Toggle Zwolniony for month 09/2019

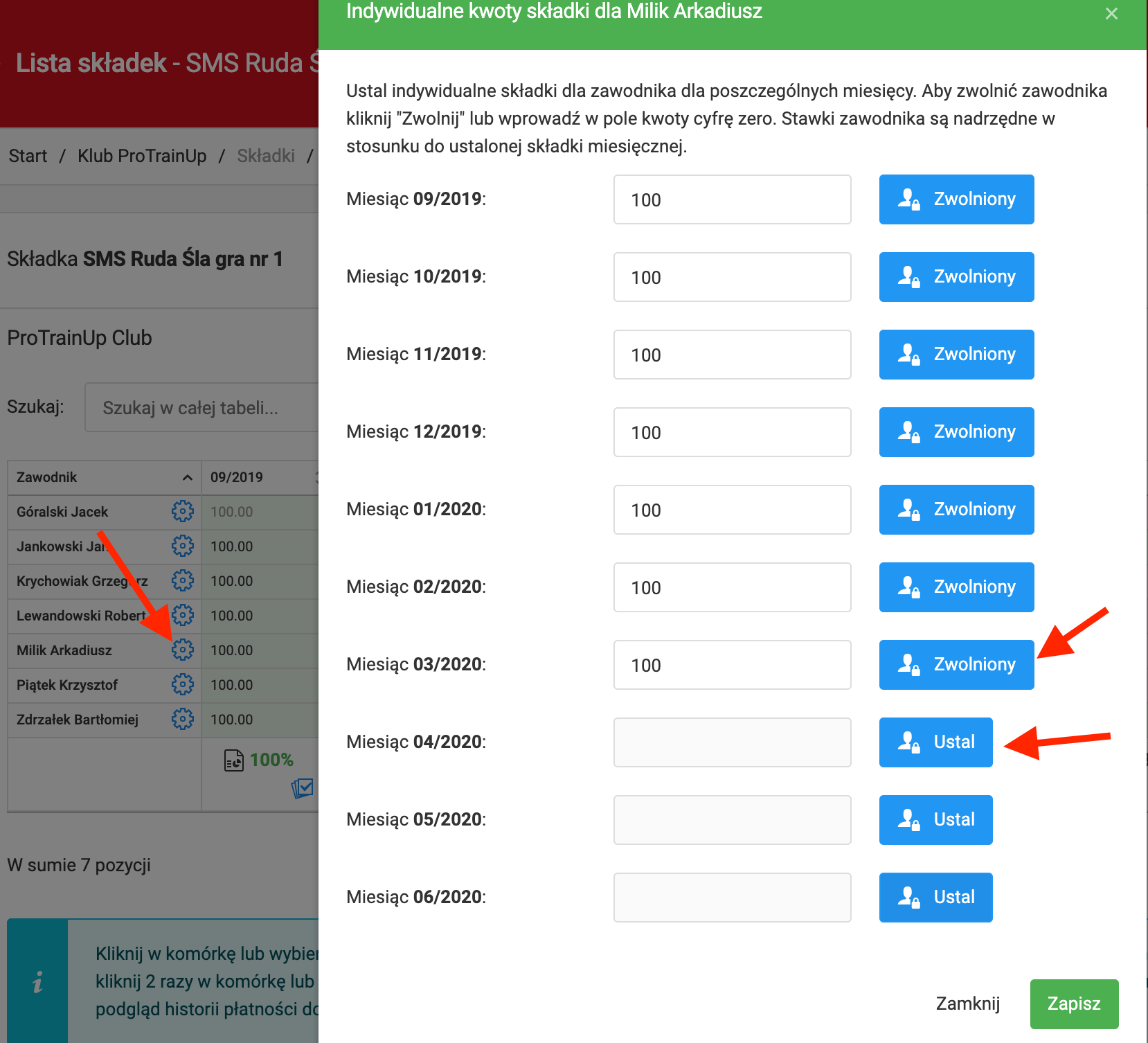[x=956, y=199]
